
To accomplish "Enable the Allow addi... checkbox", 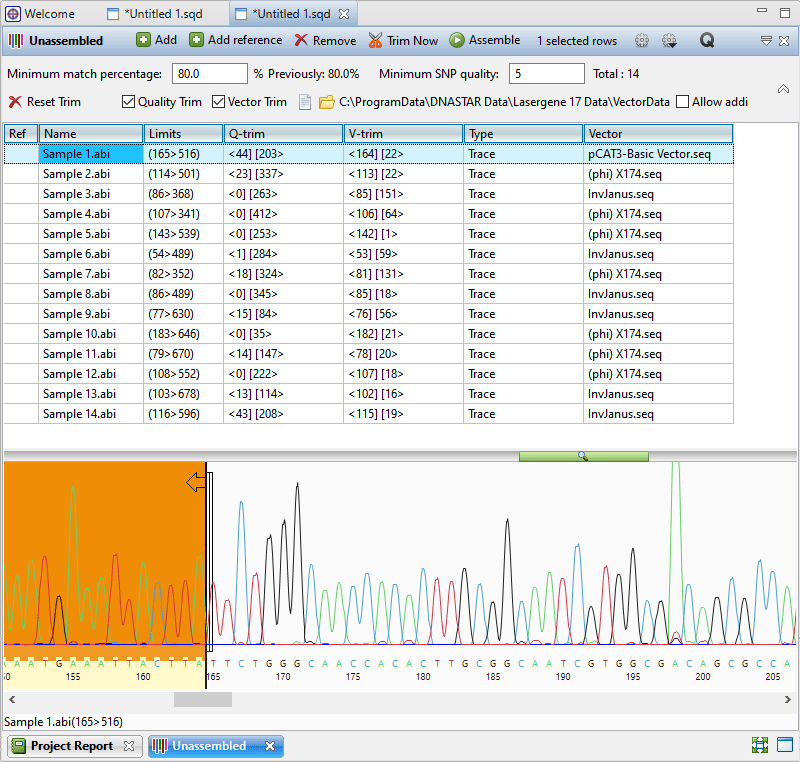I will coord(682,102).
